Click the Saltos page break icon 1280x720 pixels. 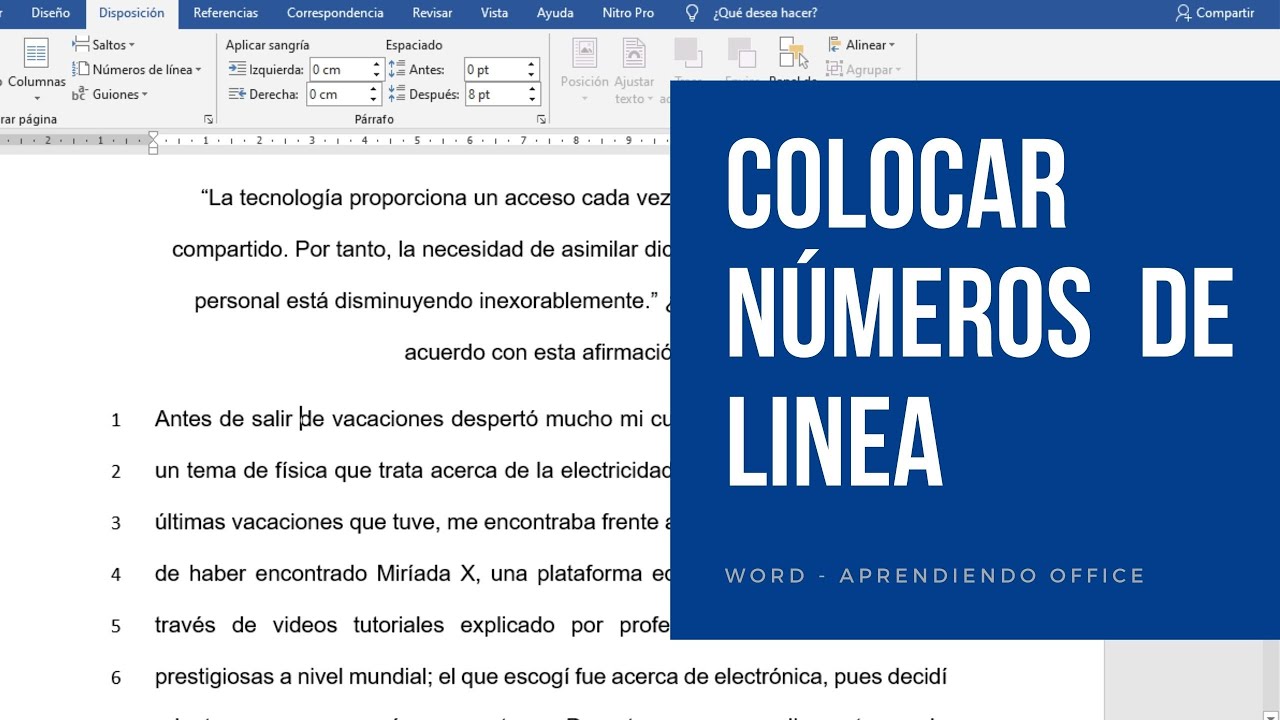click(81, 45)
